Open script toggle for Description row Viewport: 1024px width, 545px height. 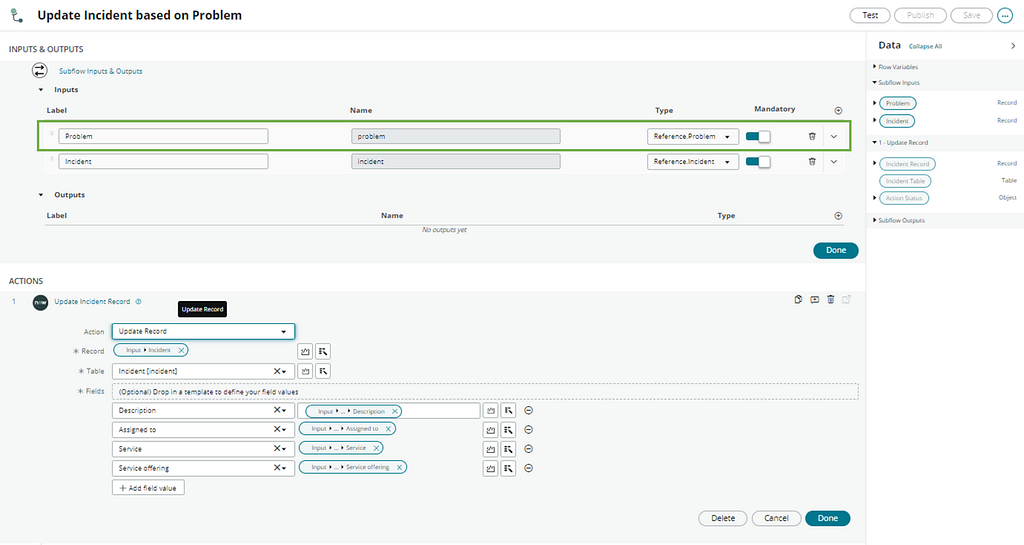coord(490,411)
